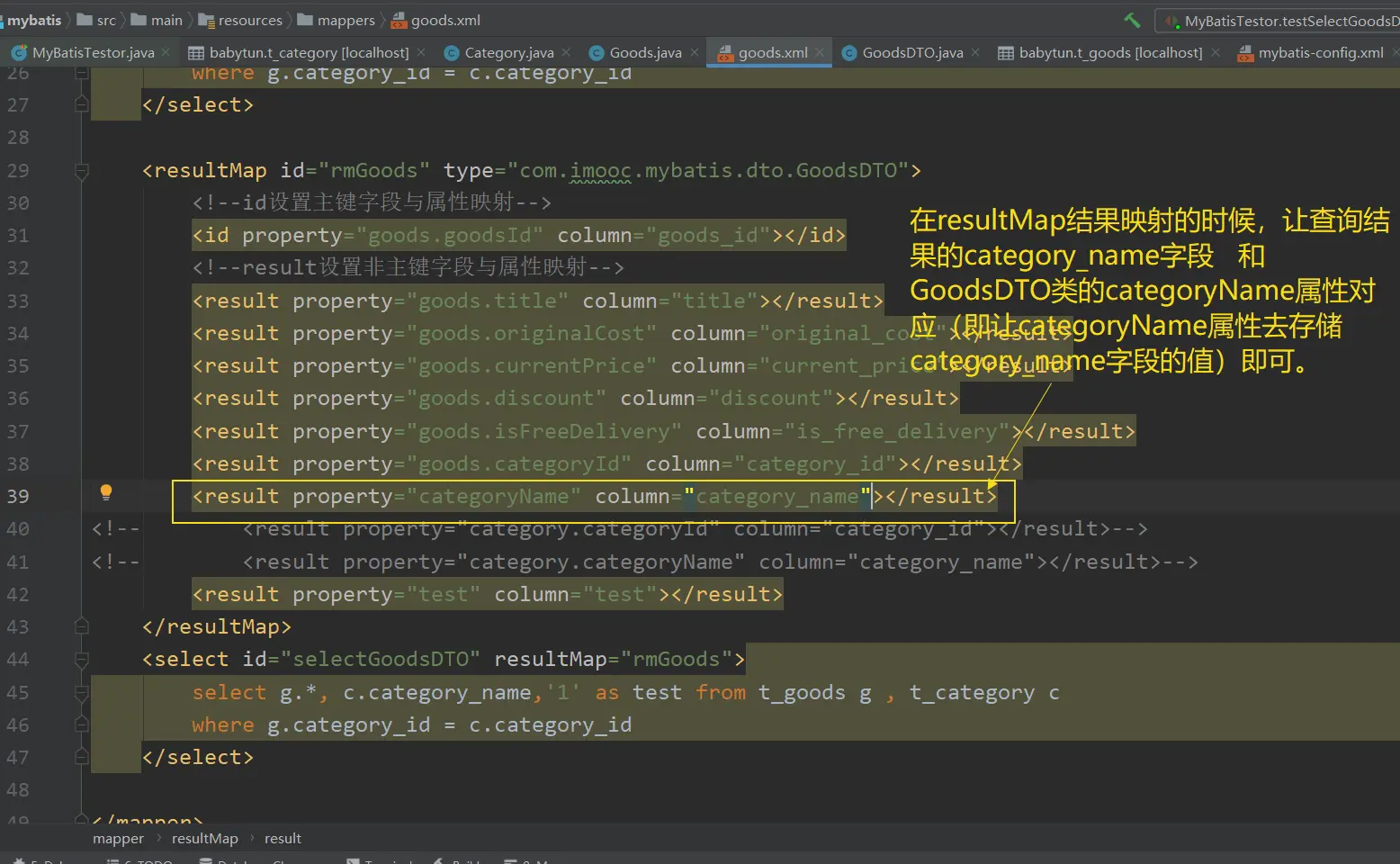
Task: Close the Category.java tab
Action: pos(566,52)
